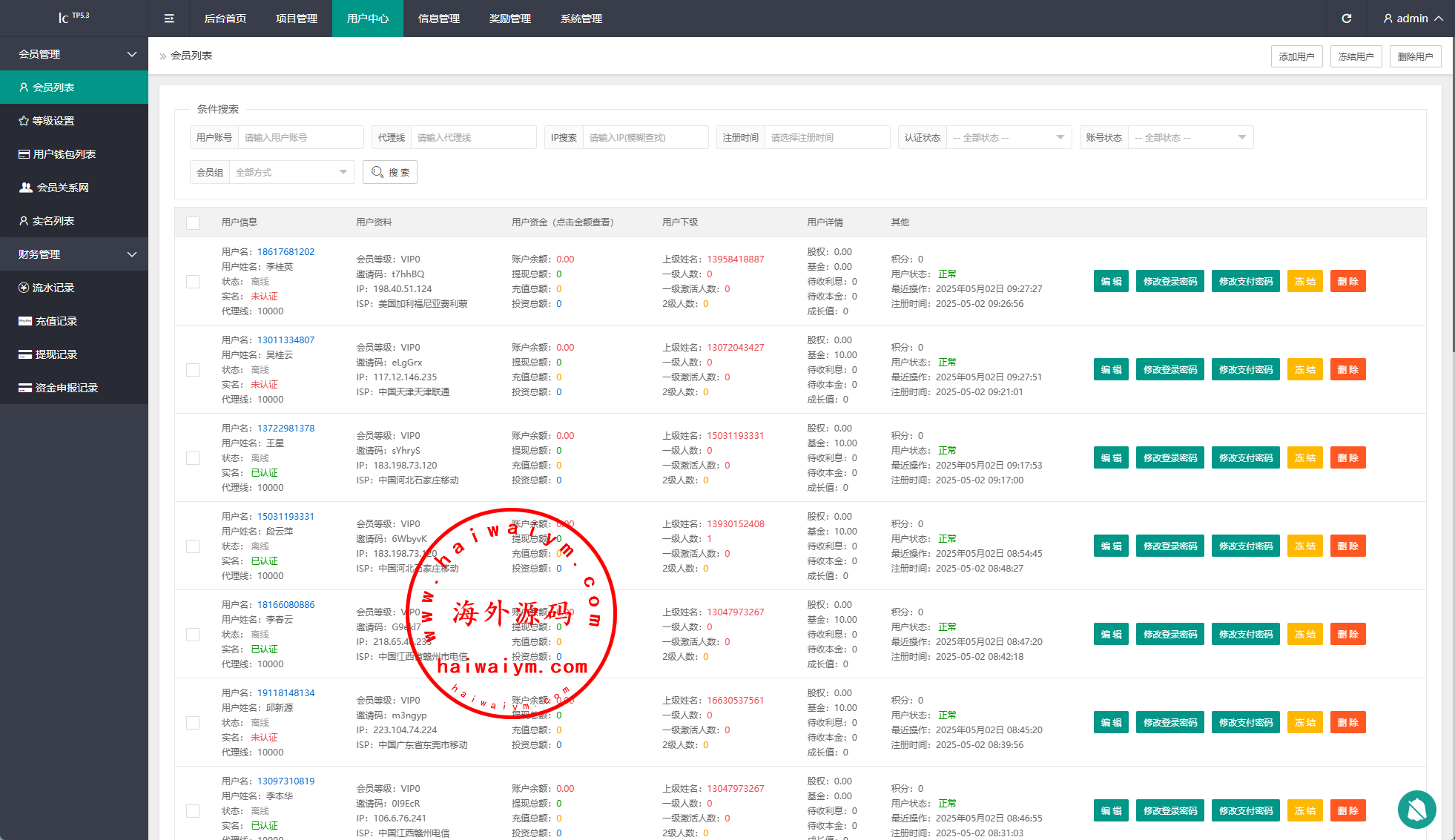Click the sidebar collapse hamburger icon

(169, 19)
